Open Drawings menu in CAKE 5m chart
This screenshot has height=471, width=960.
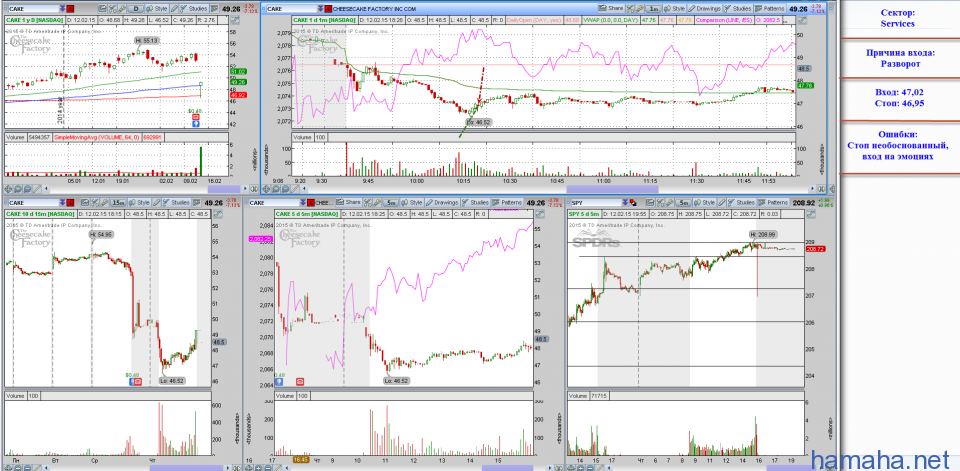click(x=441, y=203)
